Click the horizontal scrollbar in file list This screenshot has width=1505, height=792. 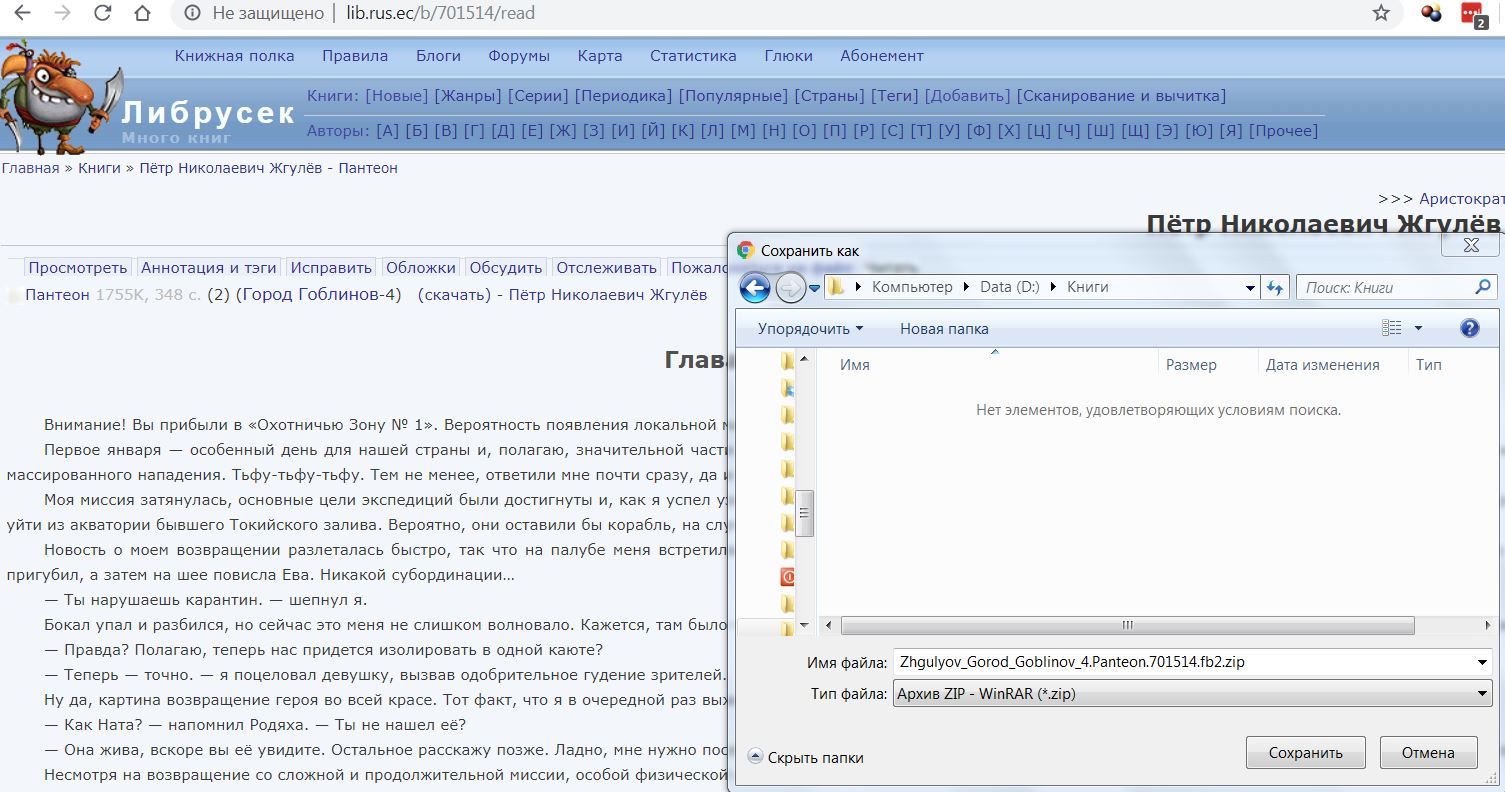1127,625
